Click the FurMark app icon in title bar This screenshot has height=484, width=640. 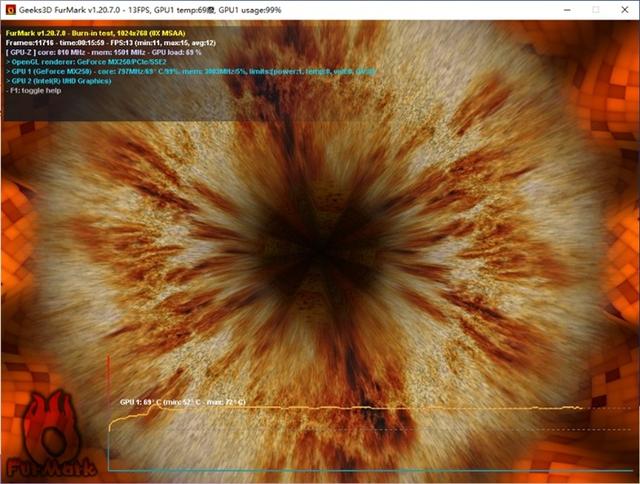[x=11, y=10]
